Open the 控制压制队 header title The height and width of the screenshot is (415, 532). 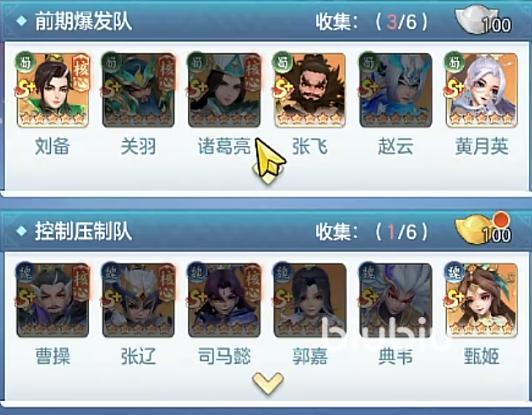(x=83, y=231)
